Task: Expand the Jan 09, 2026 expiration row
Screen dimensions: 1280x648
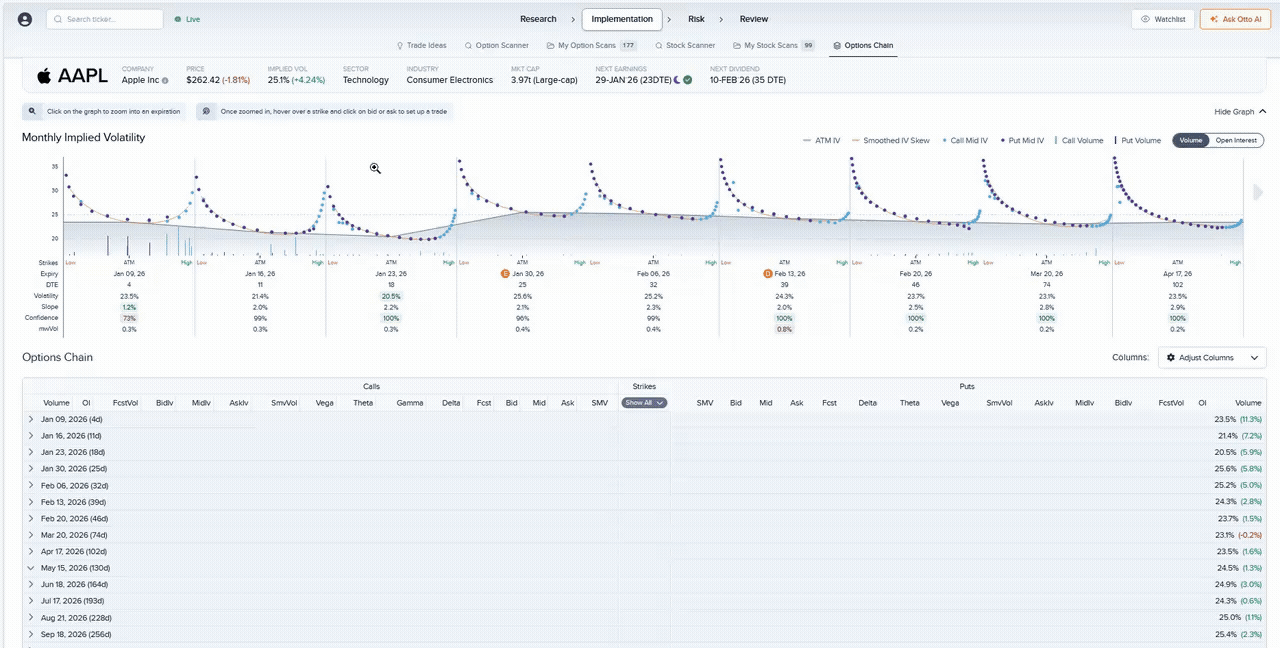Action: pos(31,419)
